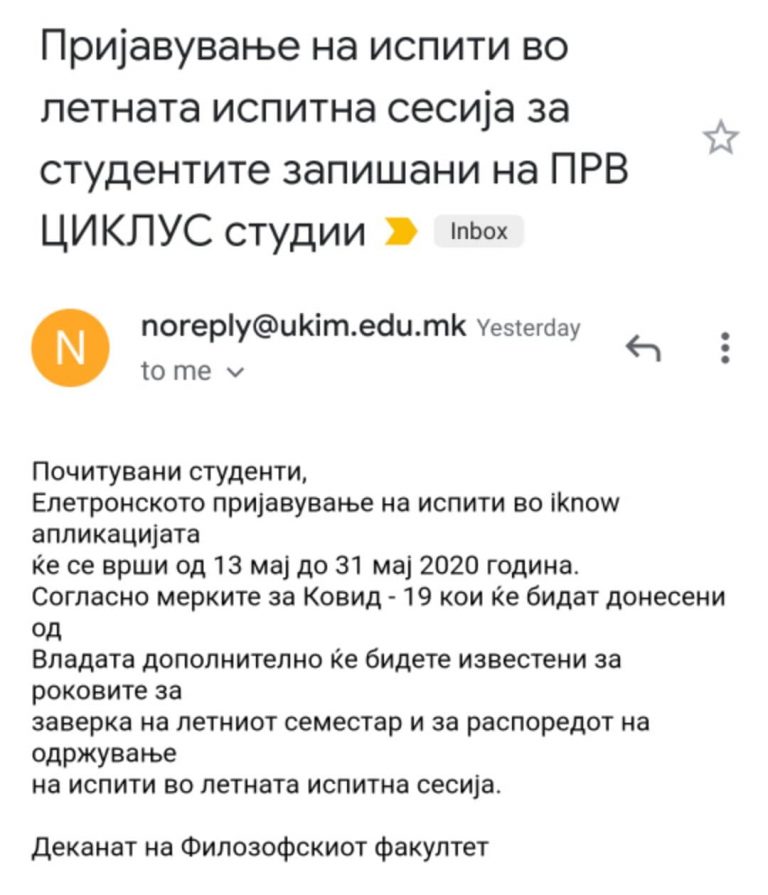Image resolution: width=768 pixels, height=895 pixels.
Task: Tap the reply arrow icon
Action: (643, 348)
